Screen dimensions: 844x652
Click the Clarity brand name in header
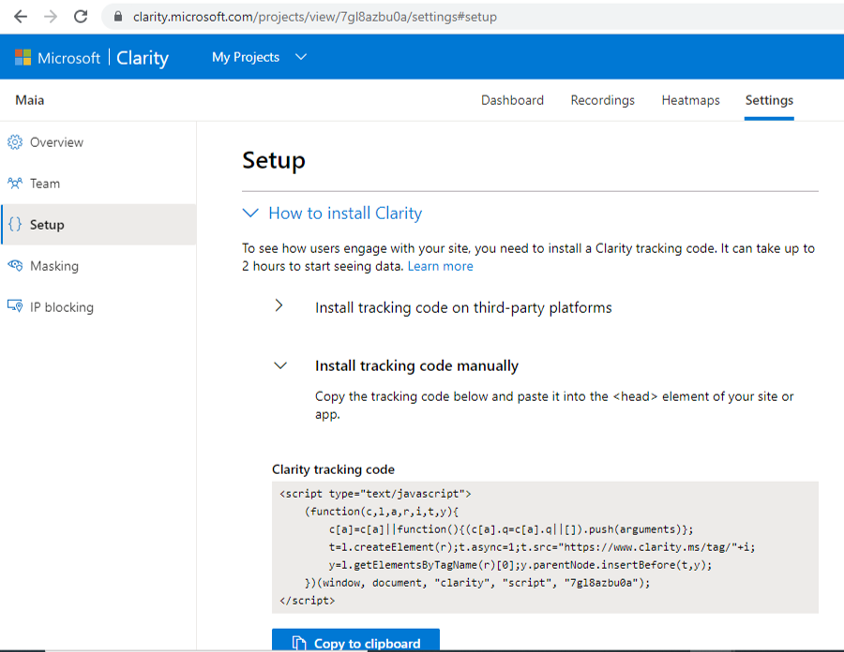[x=142, y=58]
